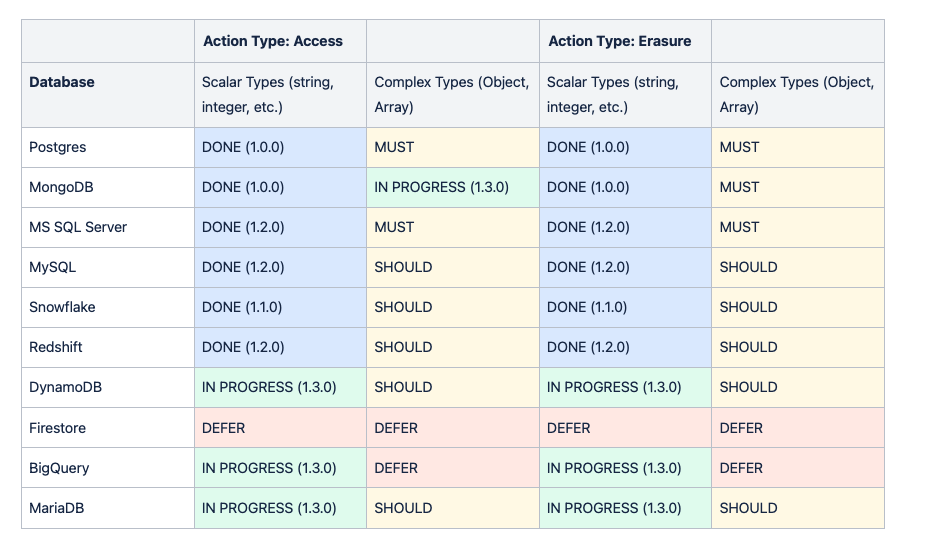Click Access Scalar Types (string, integer) header
Screen dimensions: 927x545
(x=280, y=95)
